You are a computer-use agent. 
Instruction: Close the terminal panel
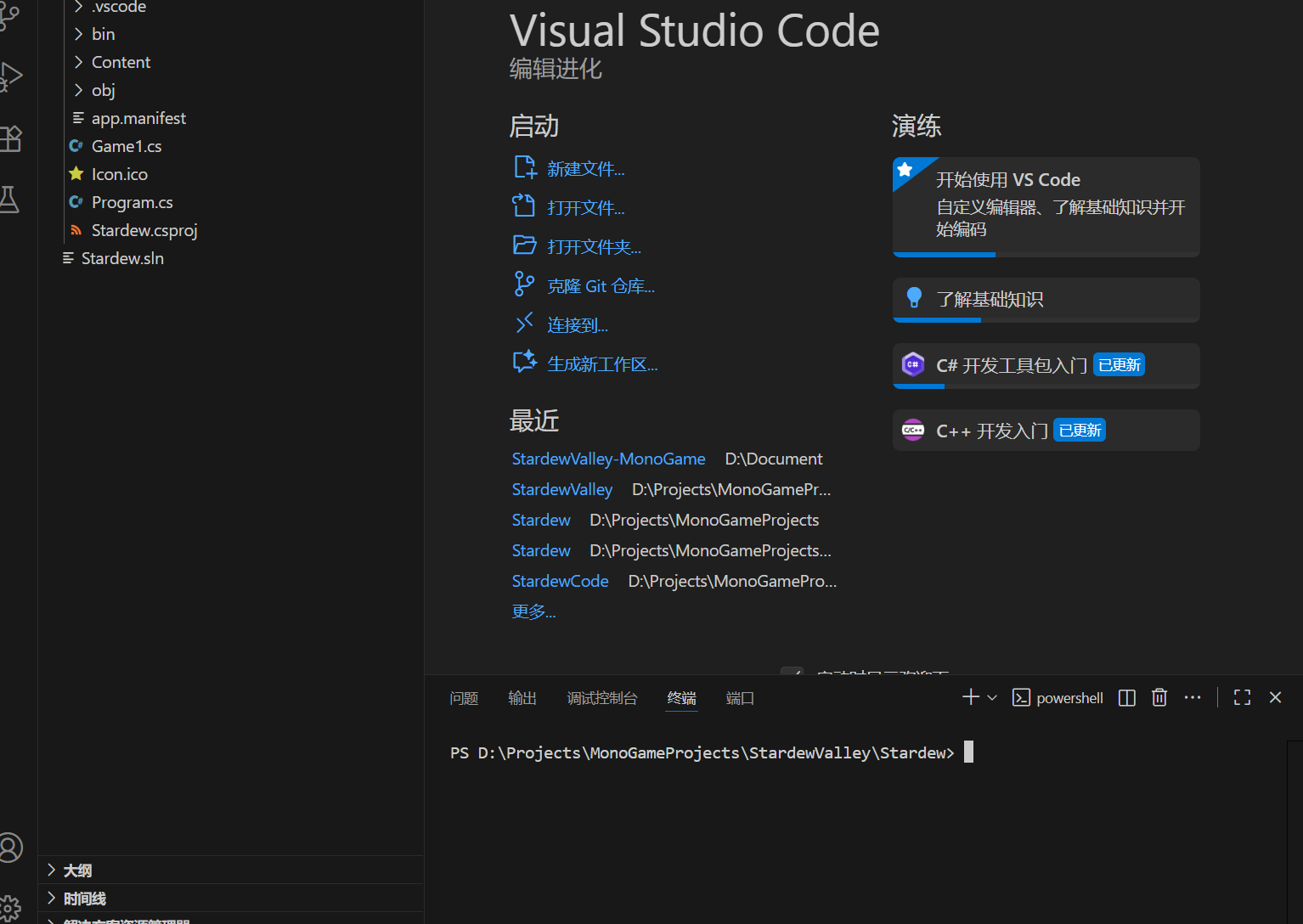(x=1275, y=697)
